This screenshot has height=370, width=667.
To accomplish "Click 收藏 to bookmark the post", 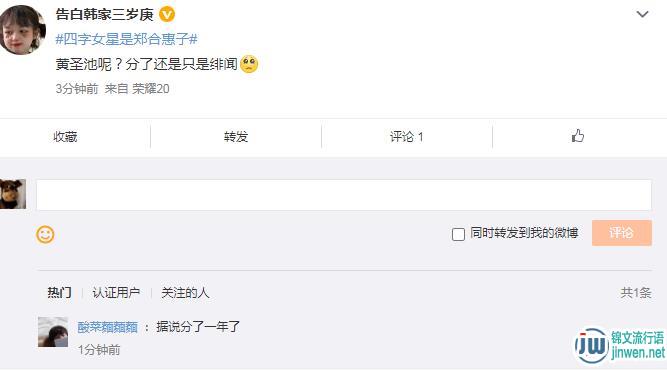I will point(65,137).
